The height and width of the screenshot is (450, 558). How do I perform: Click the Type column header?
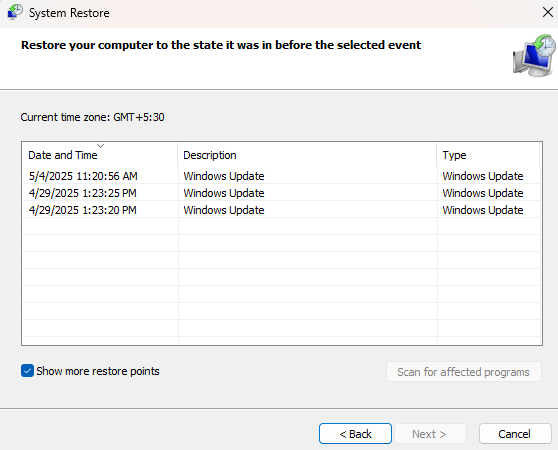tap(488, 155)
